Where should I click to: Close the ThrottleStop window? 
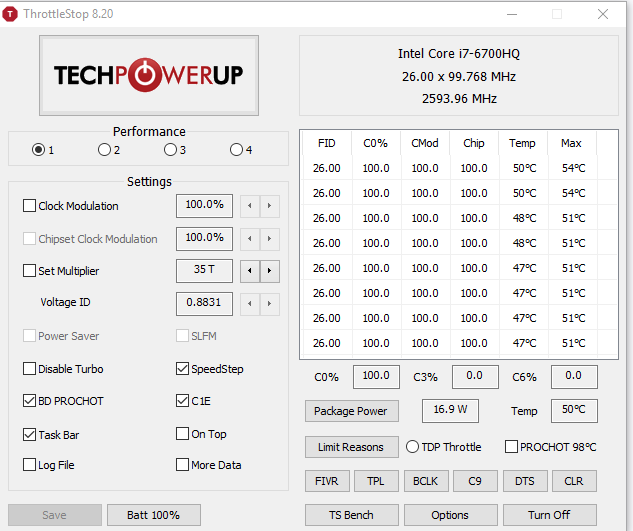(603, 14)
